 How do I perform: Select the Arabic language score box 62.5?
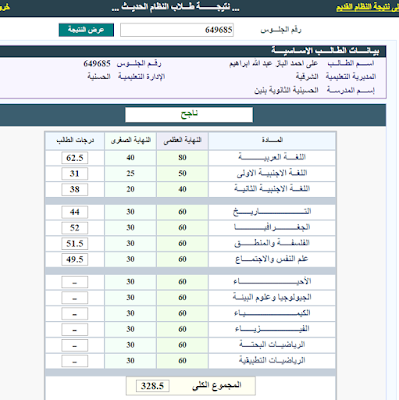[x=75, y=158]
